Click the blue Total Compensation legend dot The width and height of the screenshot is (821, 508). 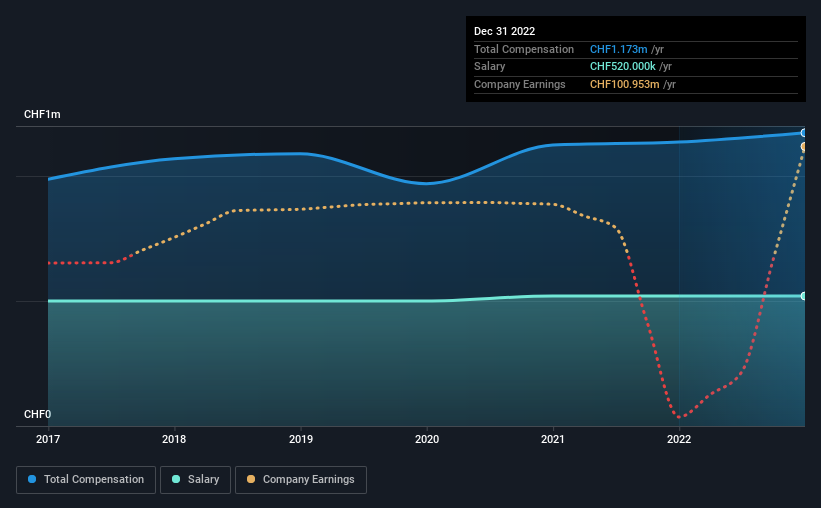point(32,479)
